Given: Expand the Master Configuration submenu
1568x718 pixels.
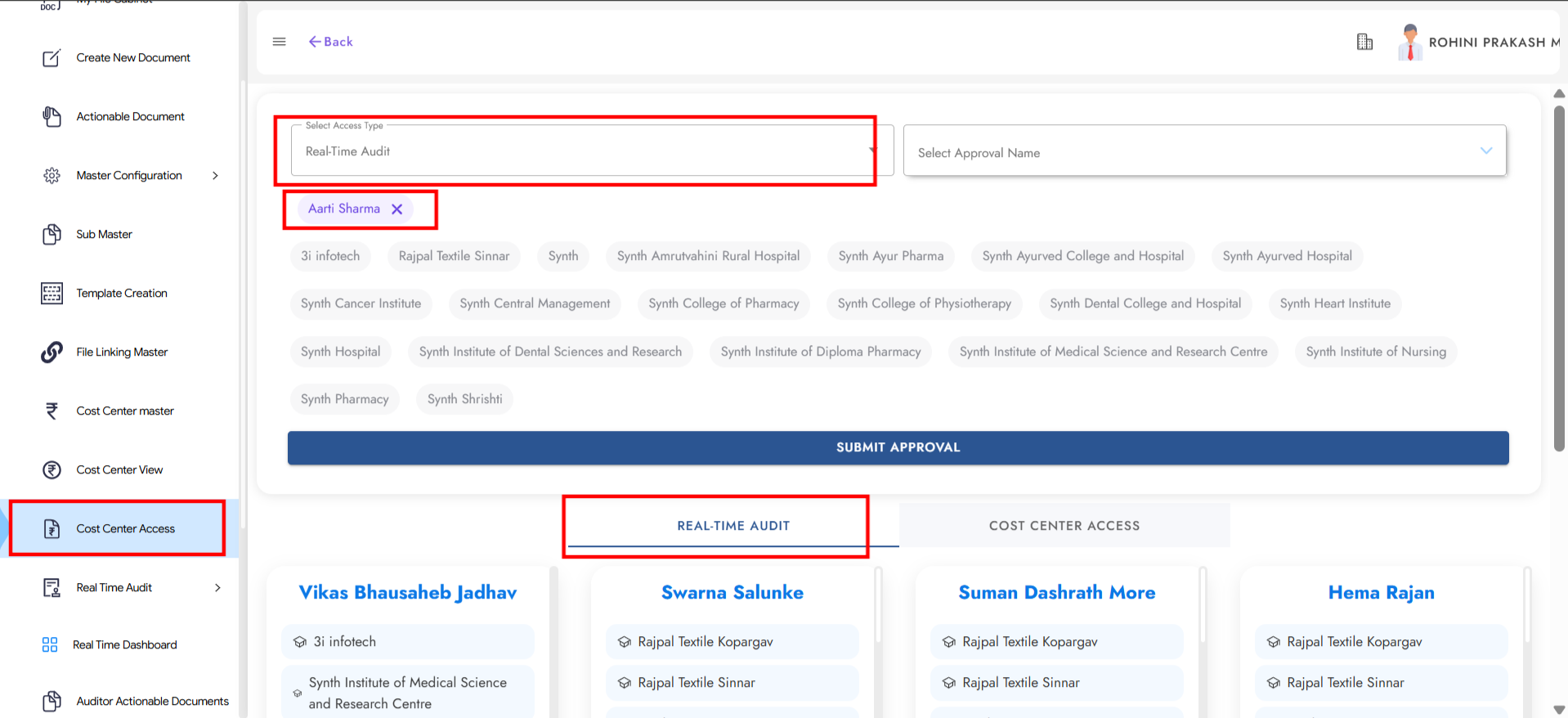Looking at the screenshot, I should tap(216, 176).
